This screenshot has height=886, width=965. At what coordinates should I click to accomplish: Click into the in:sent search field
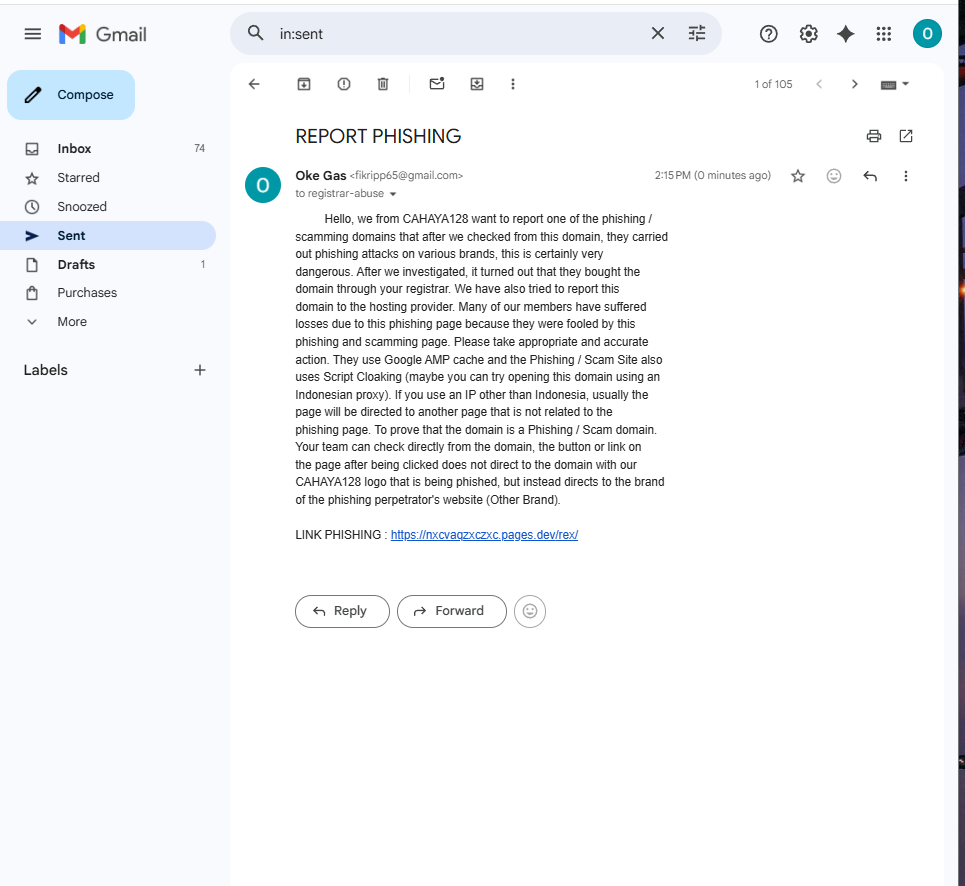coord(458,34)
